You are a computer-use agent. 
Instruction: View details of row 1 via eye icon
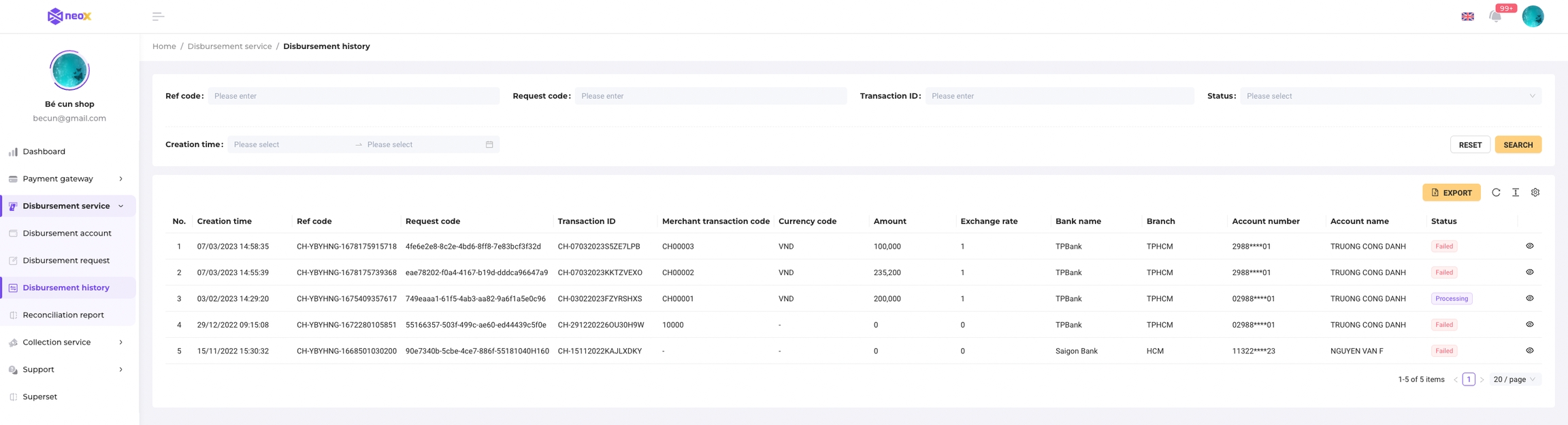click(x=1530, y=246)
